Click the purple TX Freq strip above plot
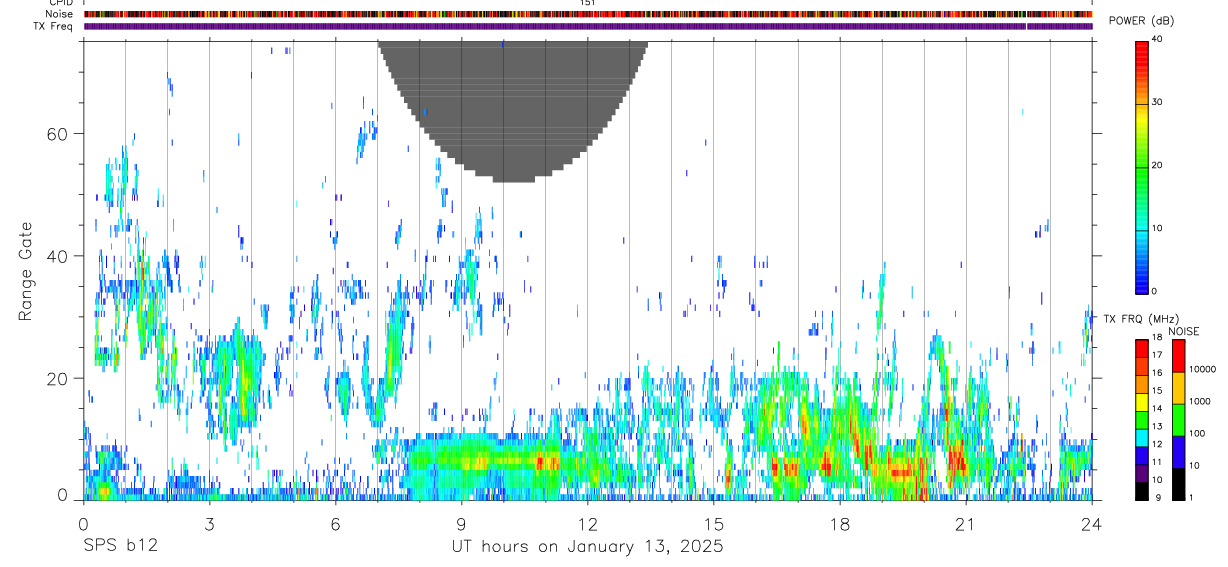1228x567 pixels. (588, 26)
